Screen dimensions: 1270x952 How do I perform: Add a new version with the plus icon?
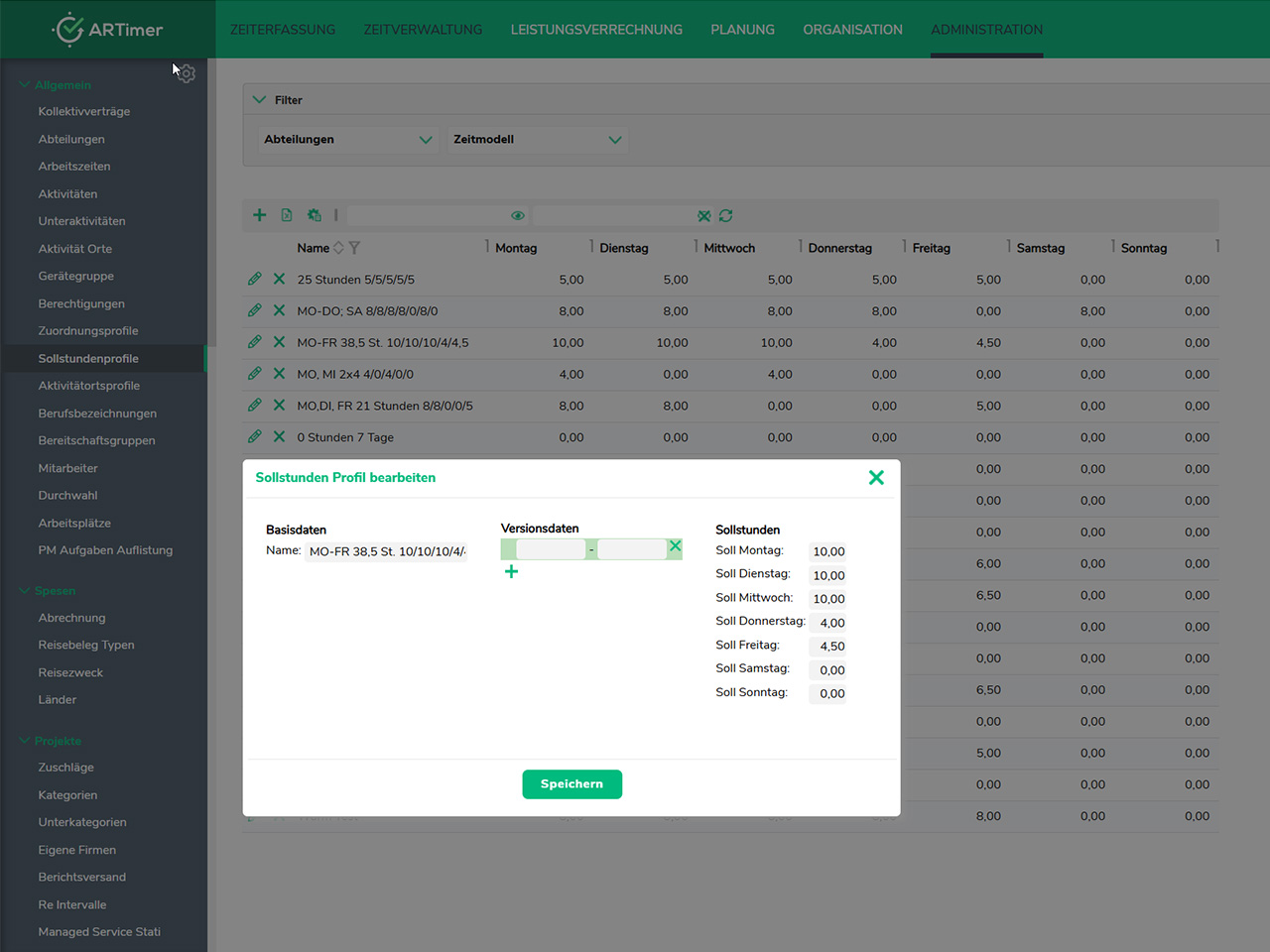click(511, 571)
